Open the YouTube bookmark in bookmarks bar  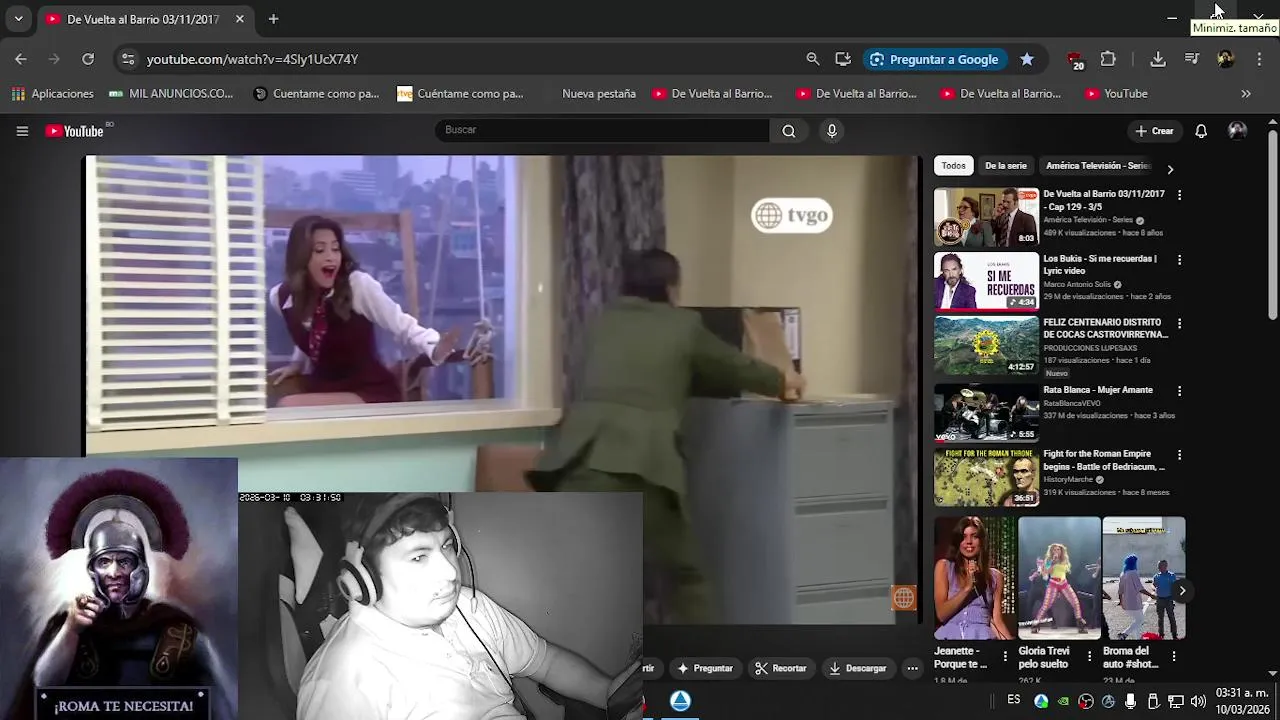[x=1116, y=94]
